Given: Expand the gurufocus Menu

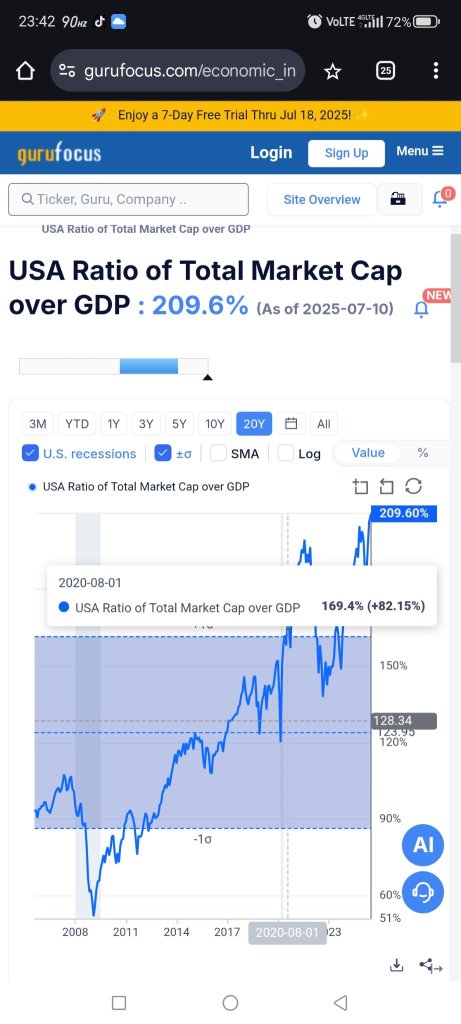Looking at the screenshot, I should 420,152.
